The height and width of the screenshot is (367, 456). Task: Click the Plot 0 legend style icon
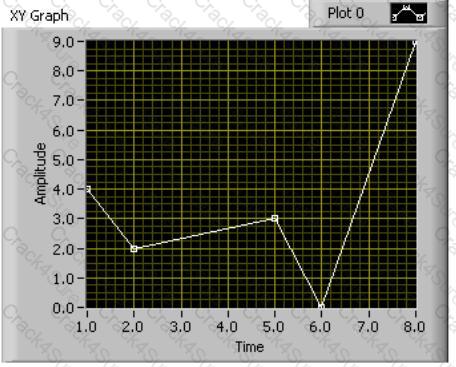[x=409, y=13]
